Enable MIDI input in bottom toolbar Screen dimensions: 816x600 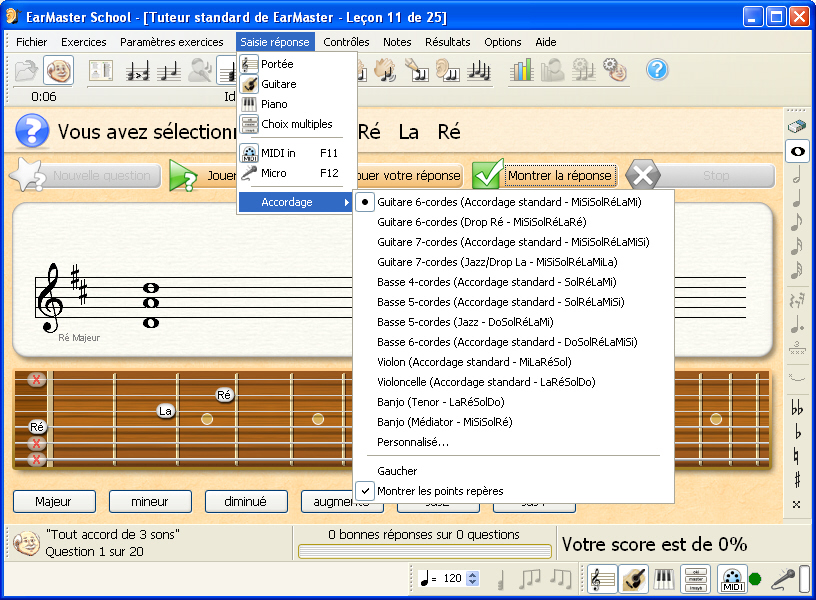pos(732,579)
